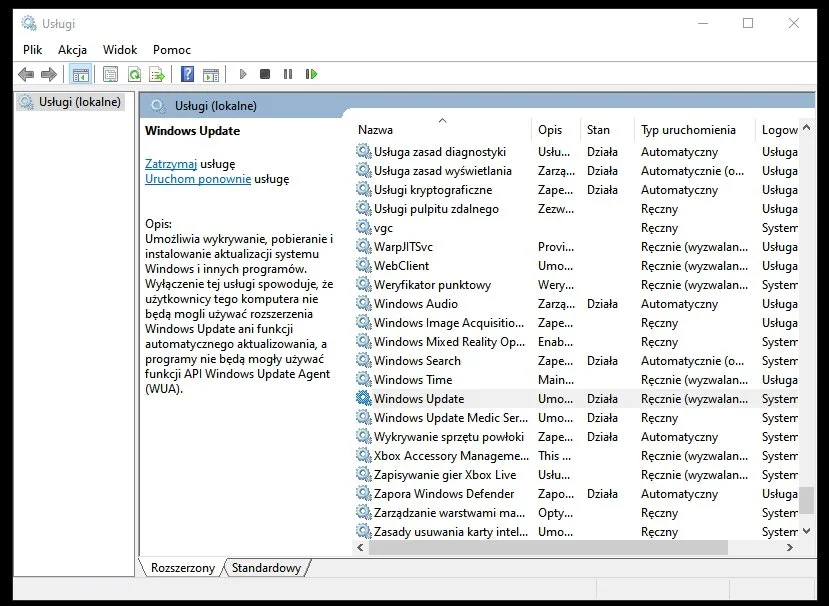Click the Export list toolbar icon
This screenshot has height=606, width=829.
(156, 74)
